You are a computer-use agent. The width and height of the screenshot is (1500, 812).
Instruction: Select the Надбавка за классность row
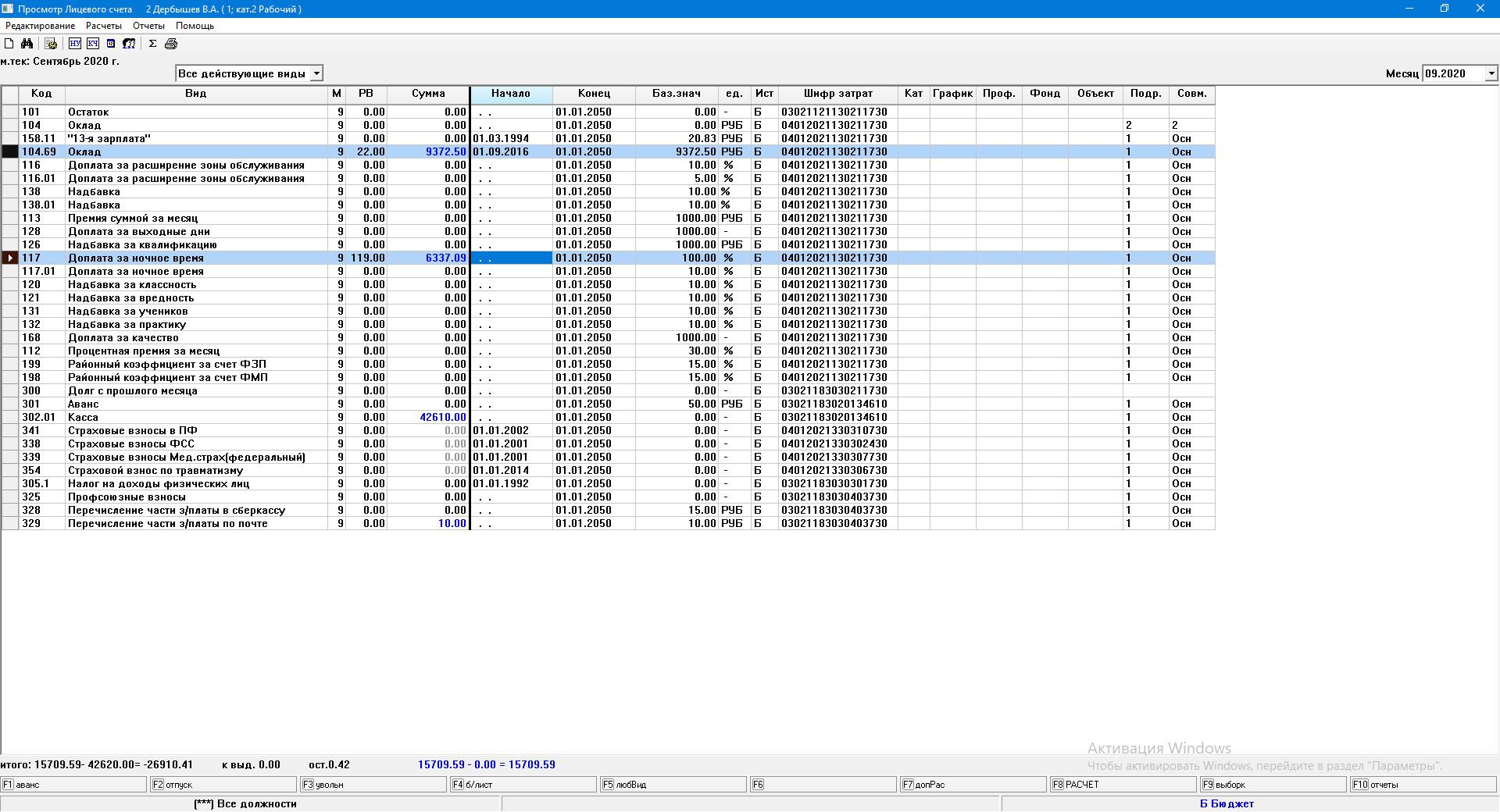coord(608,284)
